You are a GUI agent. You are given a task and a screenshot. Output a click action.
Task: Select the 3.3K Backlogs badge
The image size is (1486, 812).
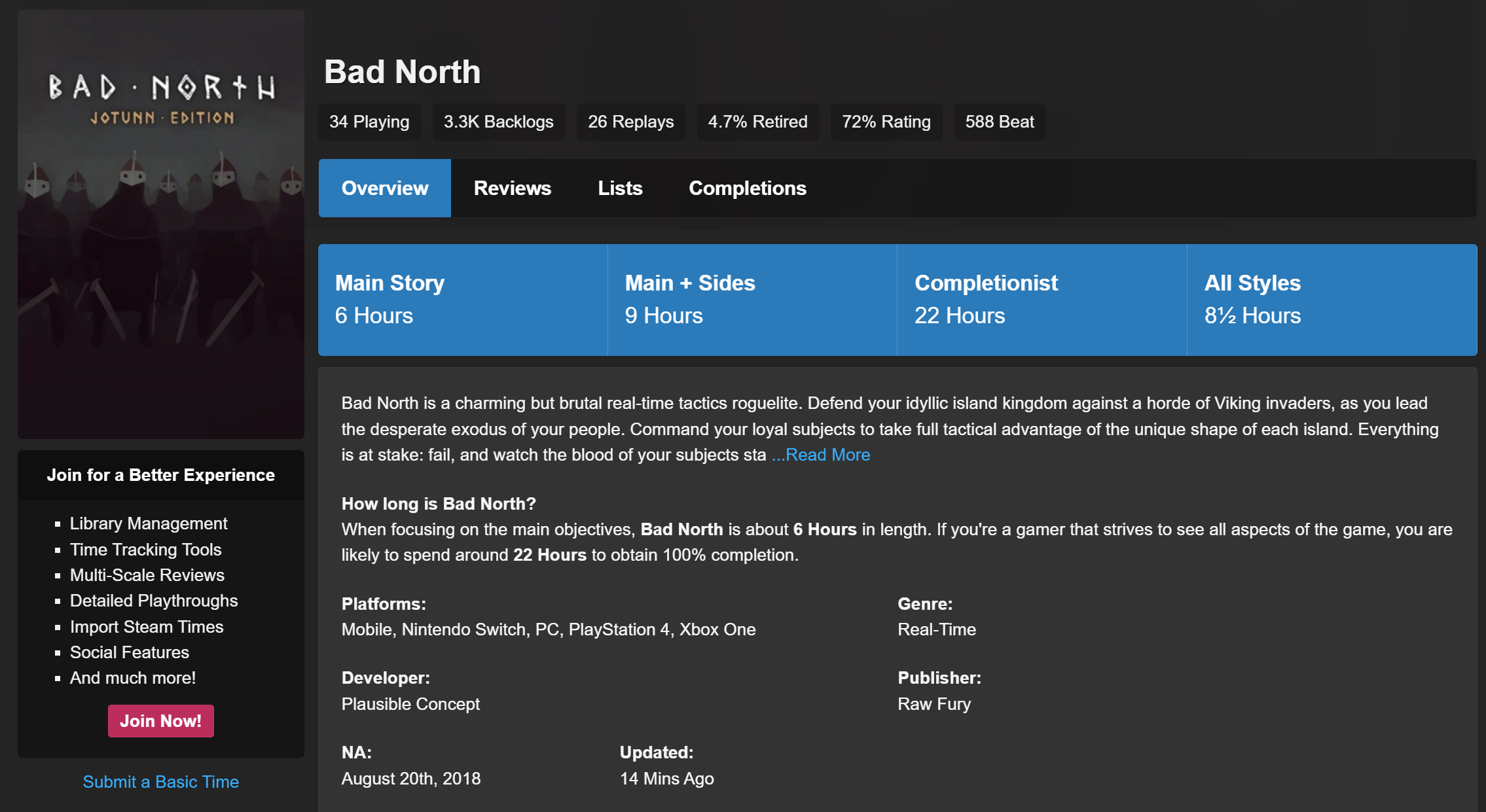click(498, 122)
